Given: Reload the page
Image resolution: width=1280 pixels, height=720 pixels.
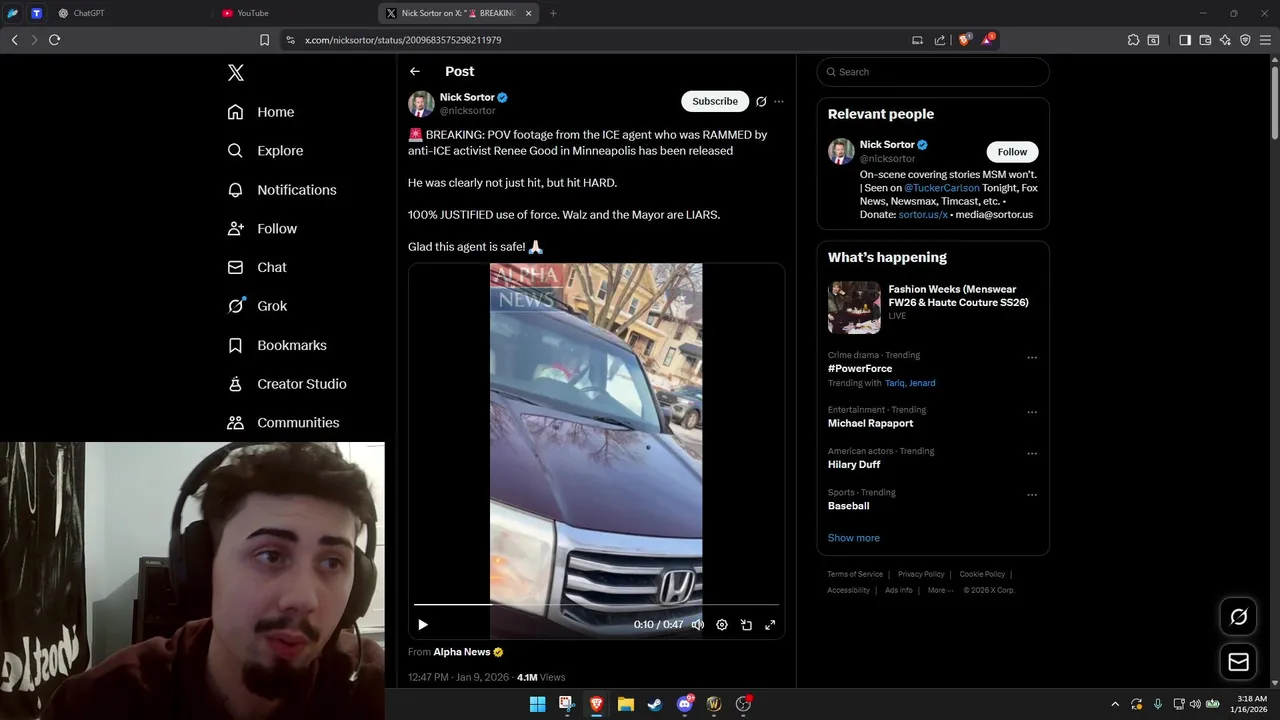Looking at the screenshot, I should 54,40.
